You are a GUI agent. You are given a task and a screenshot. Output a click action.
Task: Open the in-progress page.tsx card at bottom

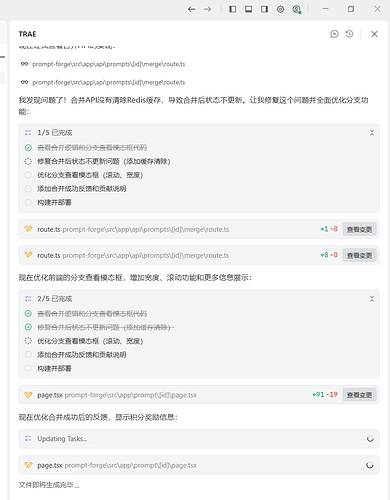pos(199,465)
